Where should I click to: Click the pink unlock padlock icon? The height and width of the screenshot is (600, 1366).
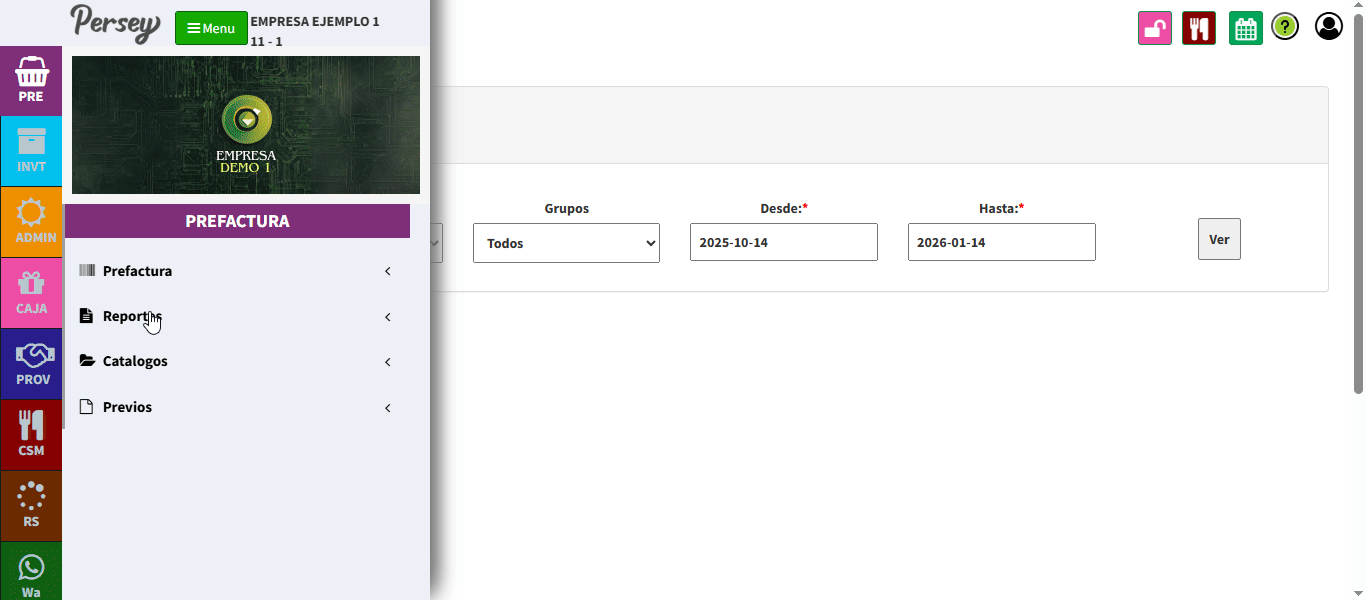[x=1155, y=28]
